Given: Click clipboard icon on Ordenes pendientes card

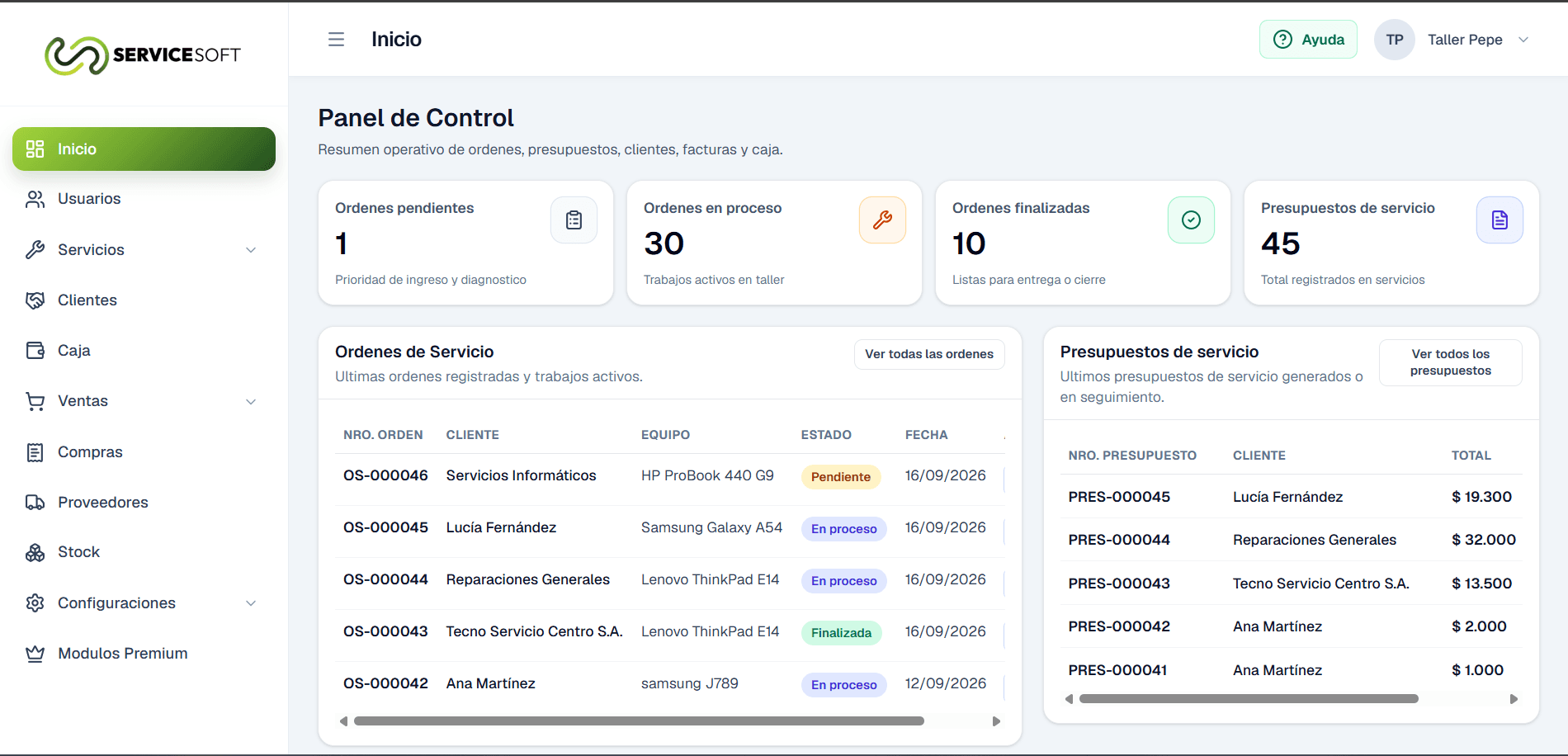Looking at the screenshot, I should 574,220.
